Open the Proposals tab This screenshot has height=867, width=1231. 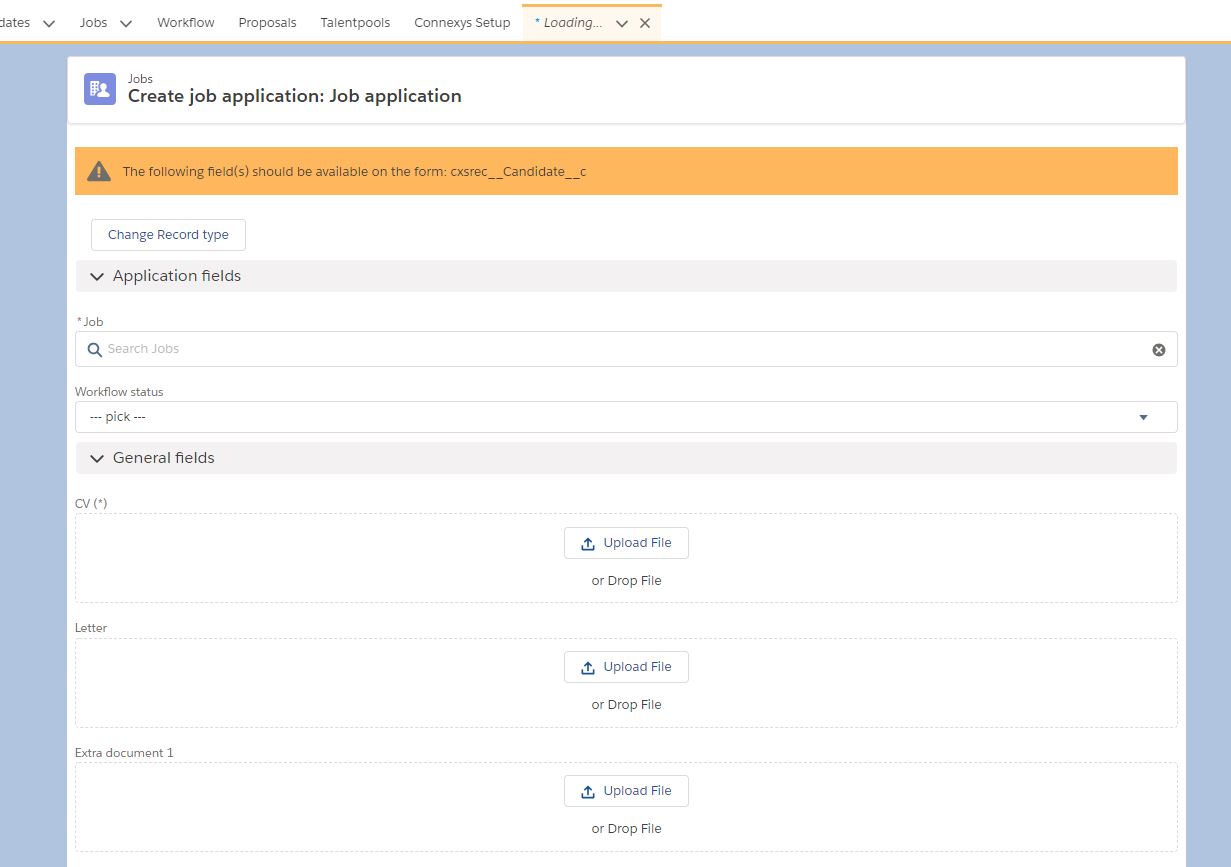(x=267, y=22)
